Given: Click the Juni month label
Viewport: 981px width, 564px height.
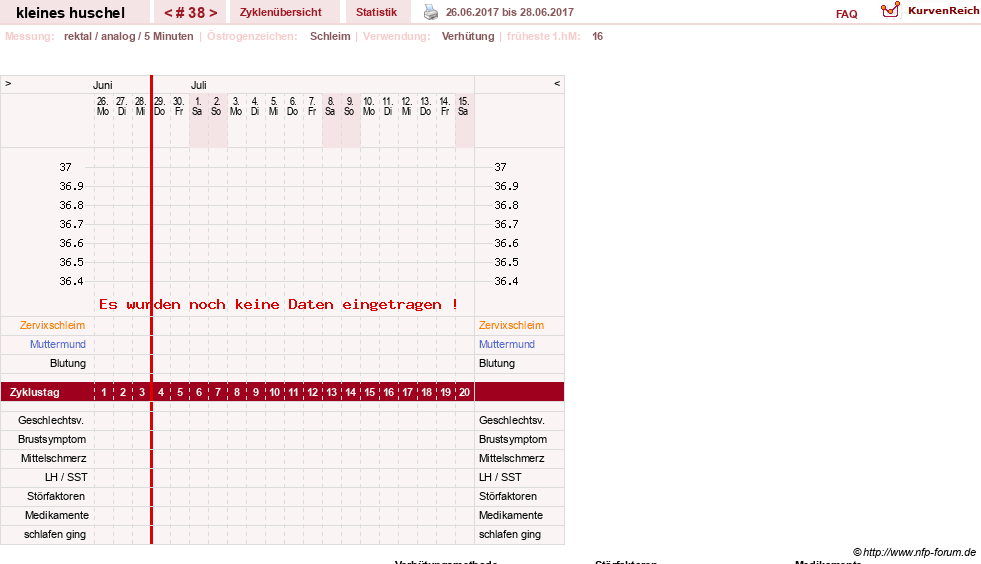Looking at the screenshot, I should tap(103, 85).
